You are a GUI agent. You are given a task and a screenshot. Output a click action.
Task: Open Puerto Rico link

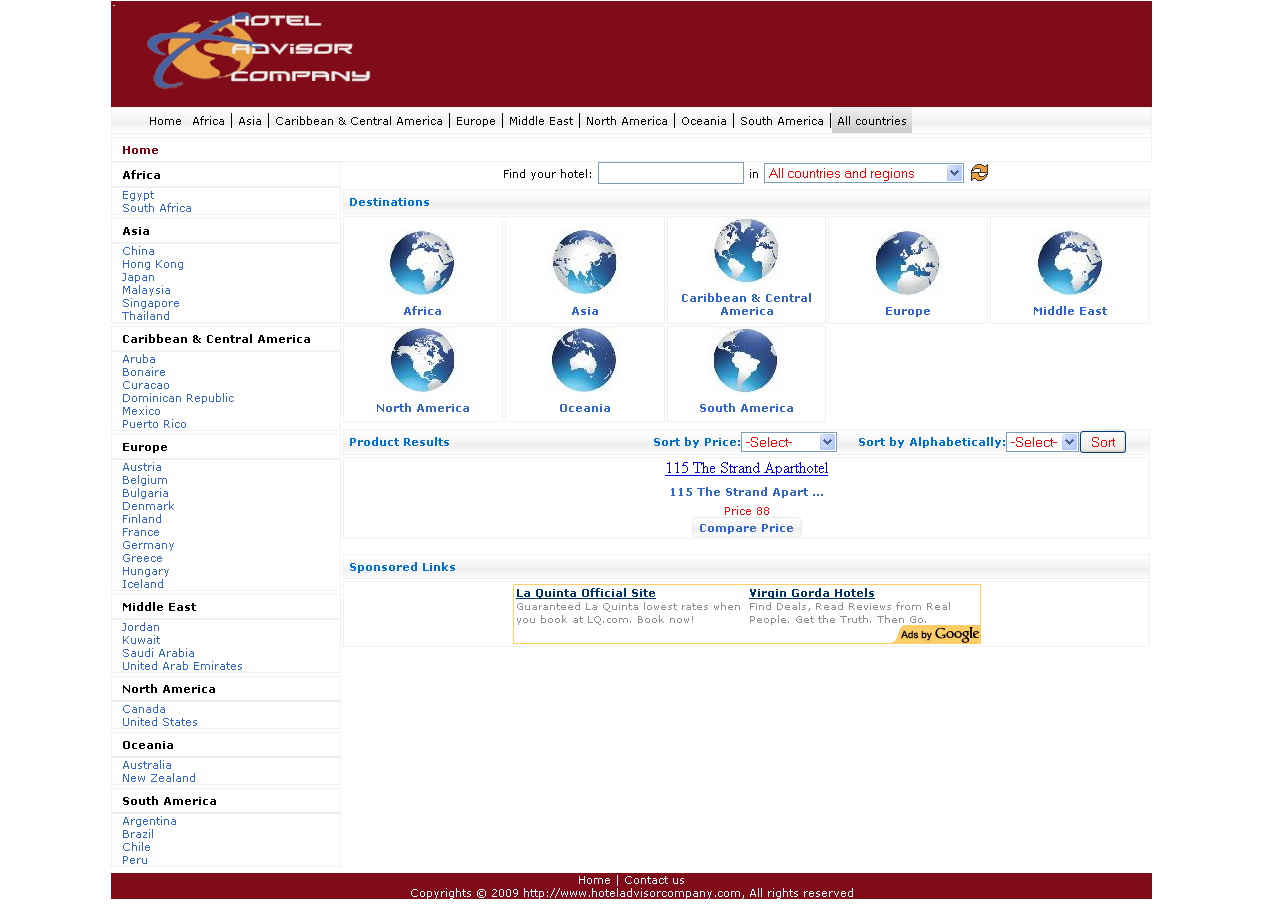[x=154, y=424]
